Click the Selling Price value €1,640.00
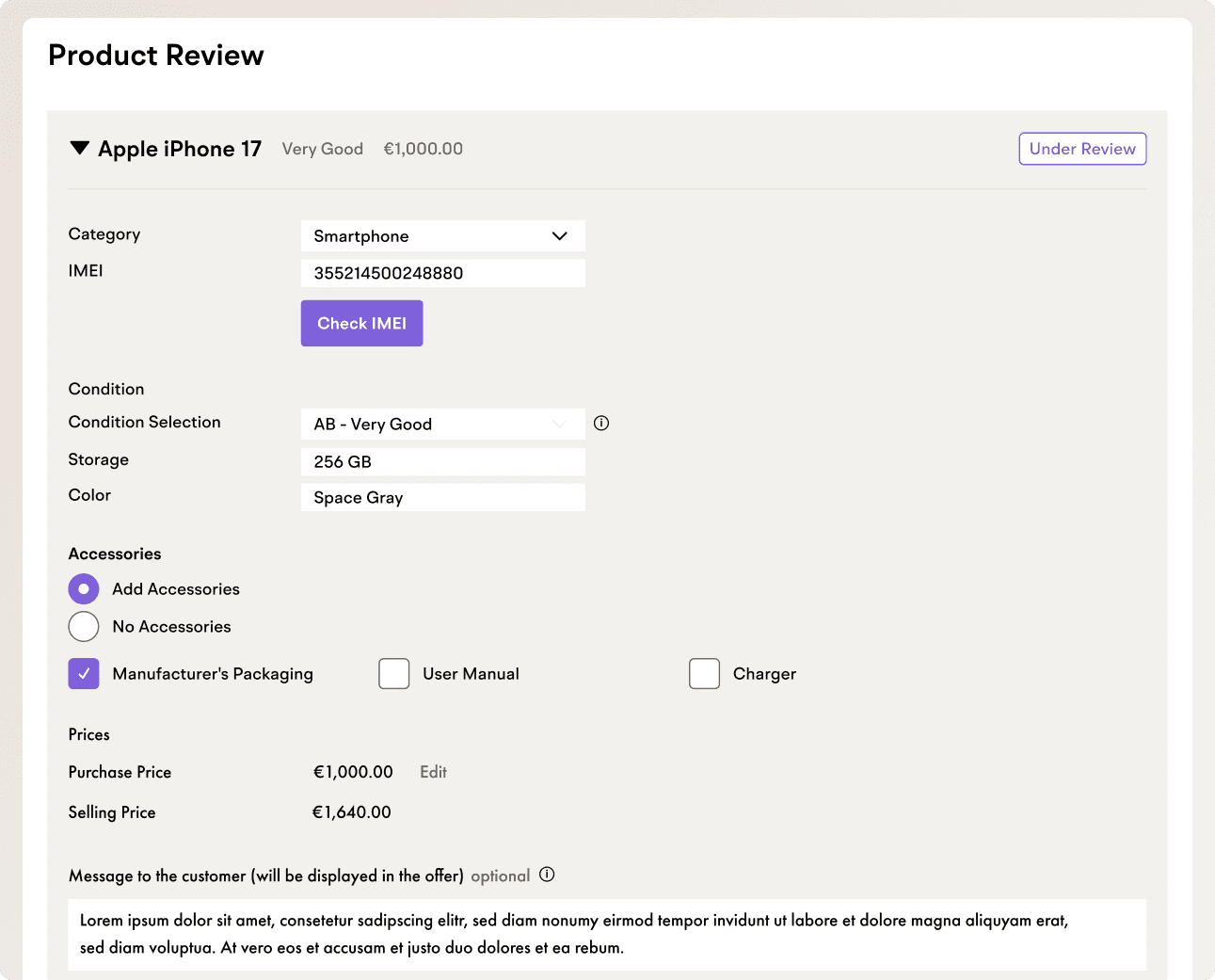Image resolution: width=1215 pixels, height=980 pixels. pos(352,812)
